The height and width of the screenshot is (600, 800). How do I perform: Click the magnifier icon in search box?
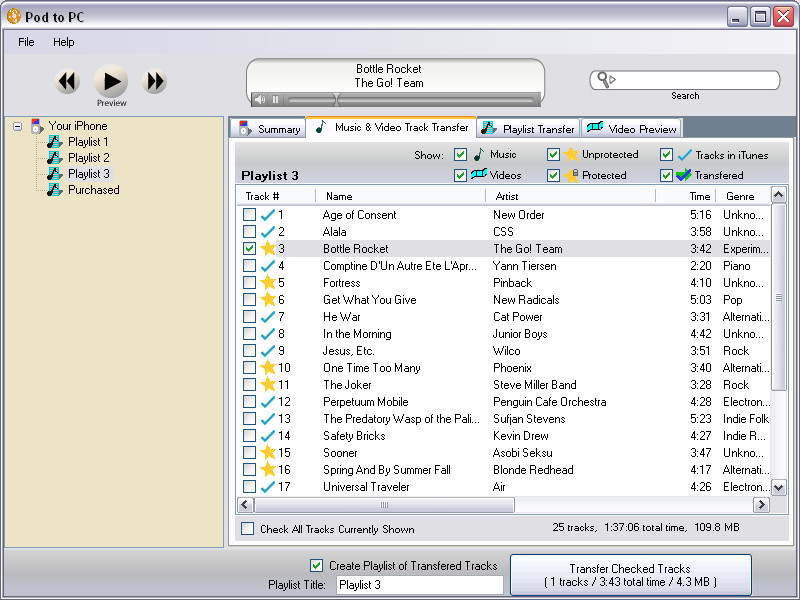click(606, 80)
